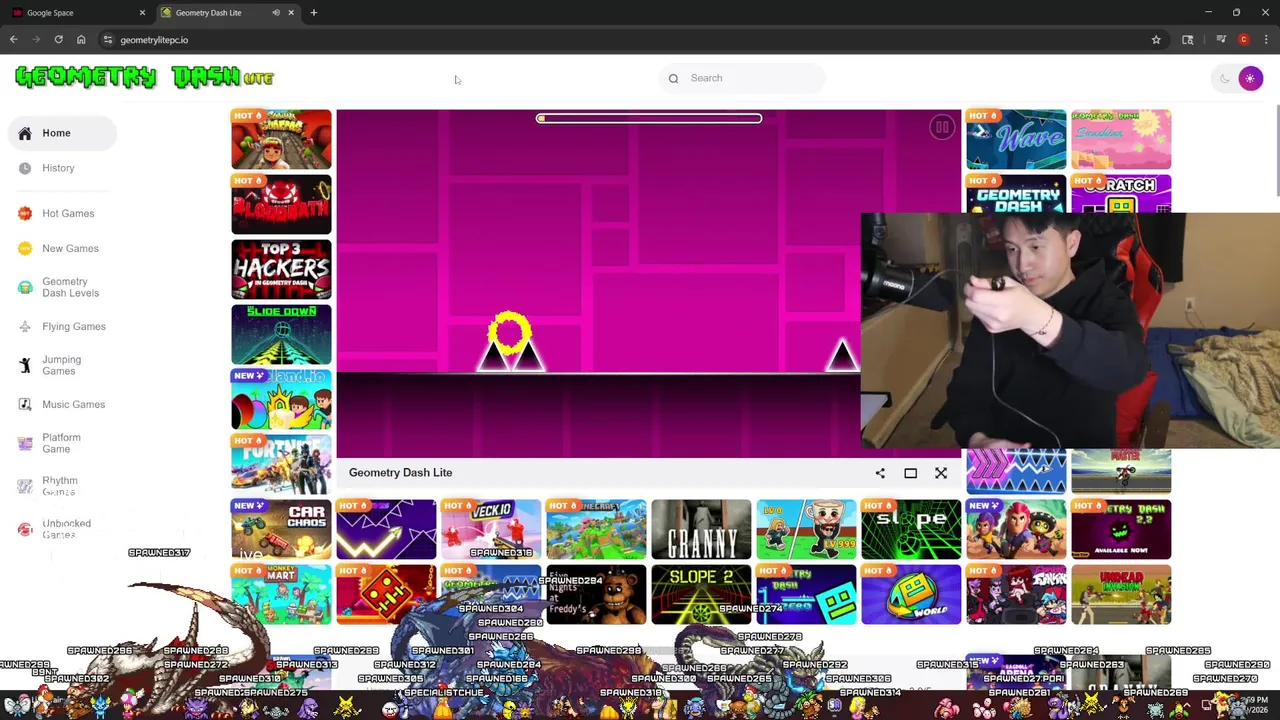Open Monkey Mart game thumbnail

click(281, 594)
